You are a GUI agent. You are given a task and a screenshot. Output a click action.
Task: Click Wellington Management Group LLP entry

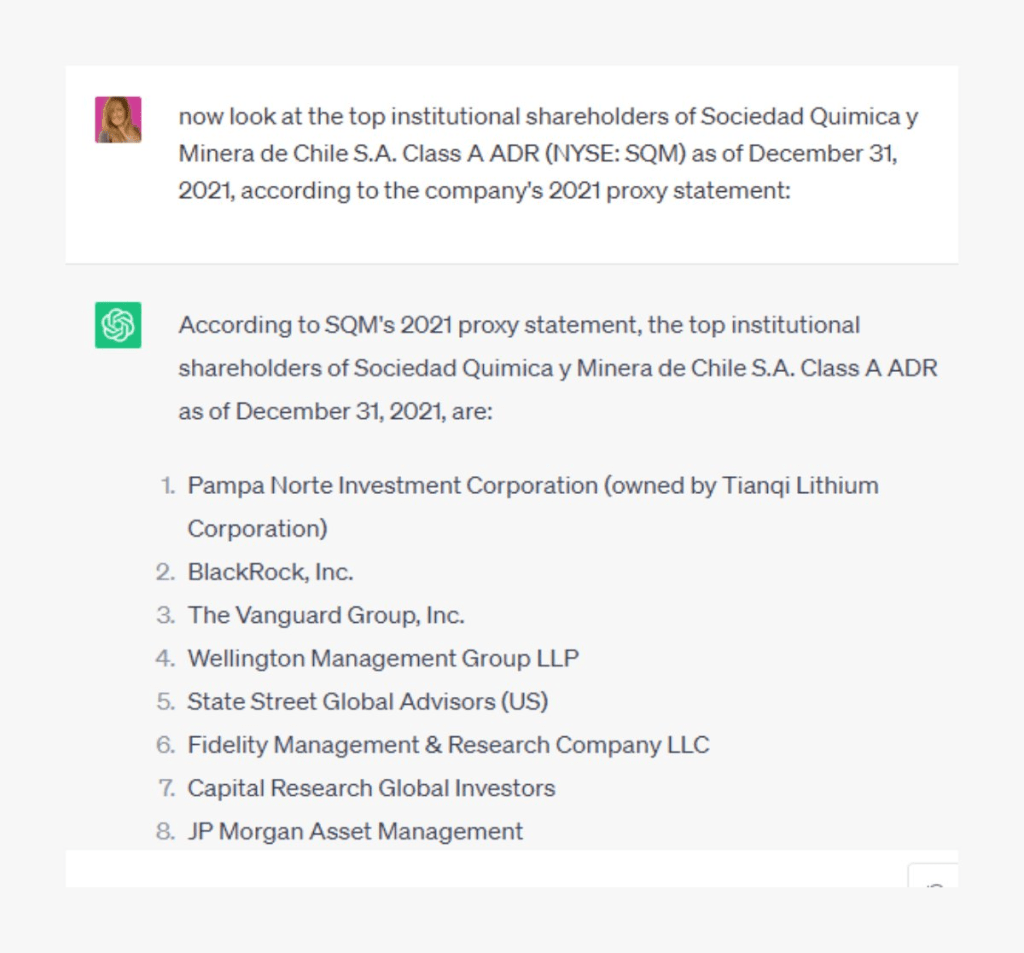point(383,658)
